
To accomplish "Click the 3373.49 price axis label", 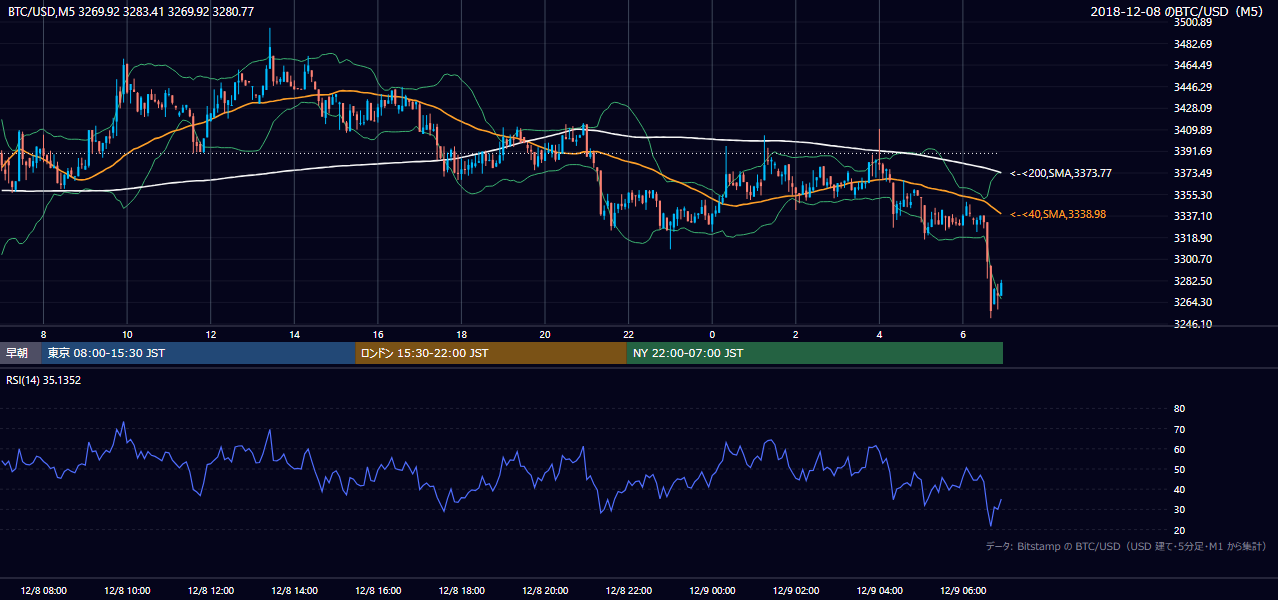I will point(1193,173).
